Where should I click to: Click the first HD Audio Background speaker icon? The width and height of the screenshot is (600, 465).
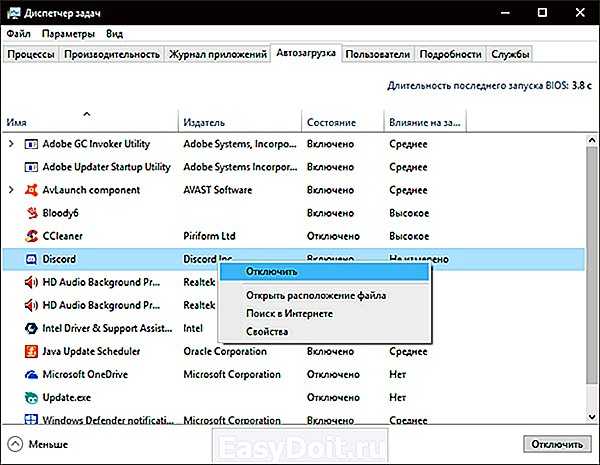[x=31, y=282]
